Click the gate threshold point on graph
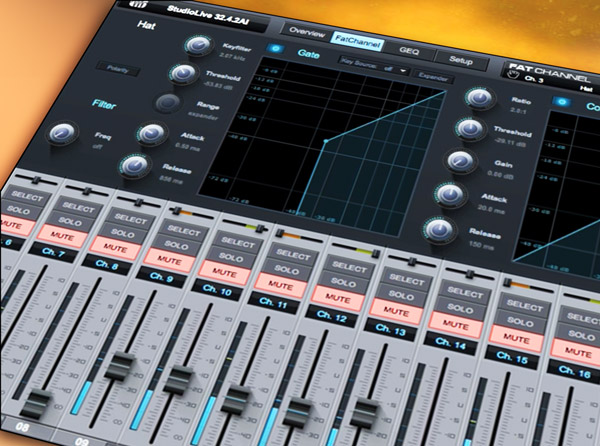Image resolution: width=600 pixels, height=446 pixels. [326, 141]
